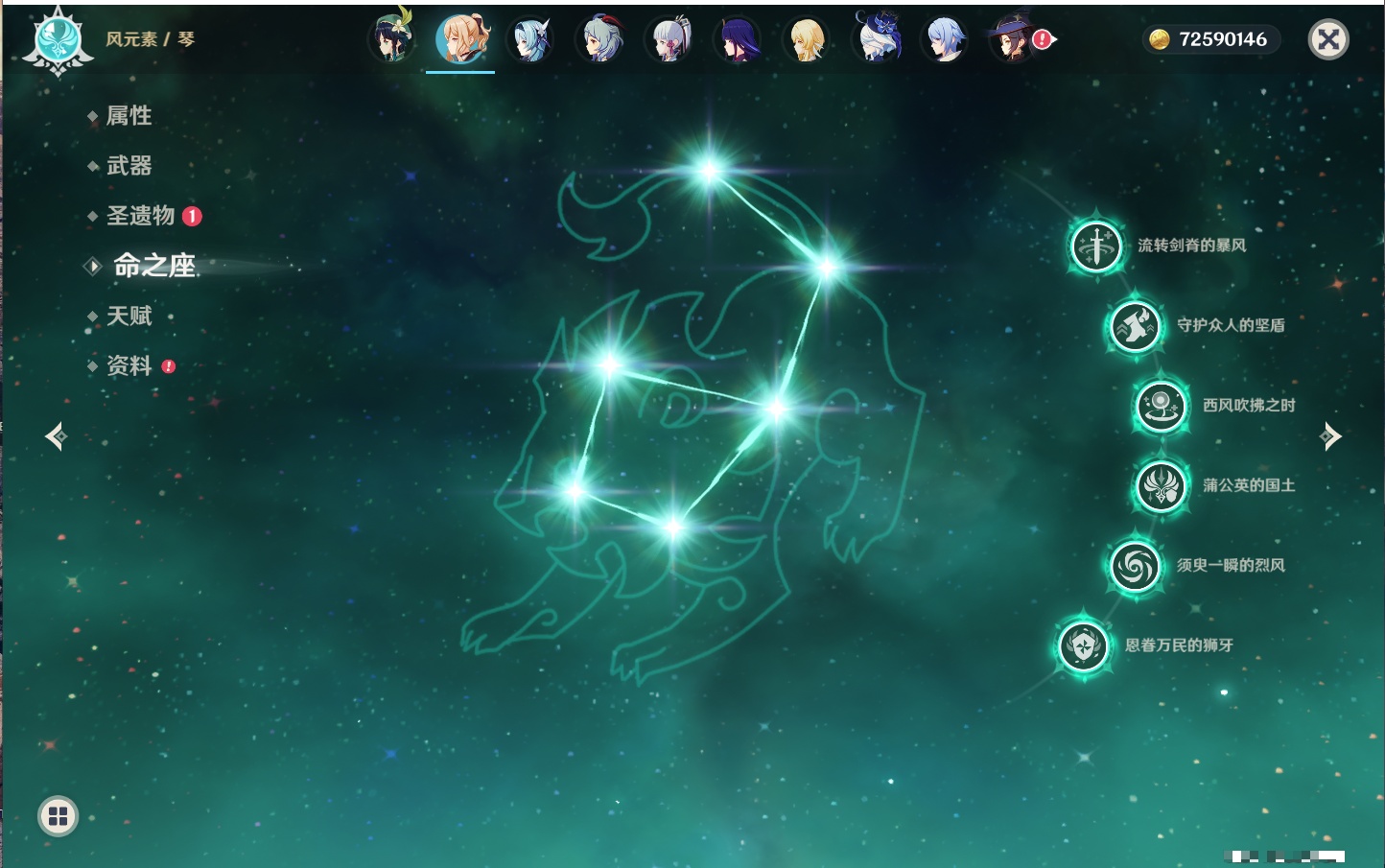Switch to the witch-hat character portrait
Screen dimensions: 1385x868
point(1011,39)
